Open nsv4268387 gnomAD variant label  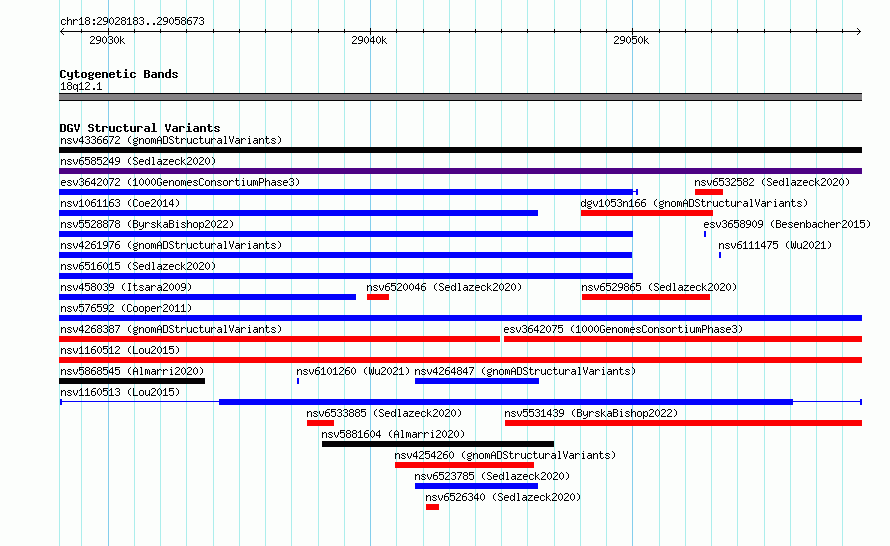click(171, 329)
